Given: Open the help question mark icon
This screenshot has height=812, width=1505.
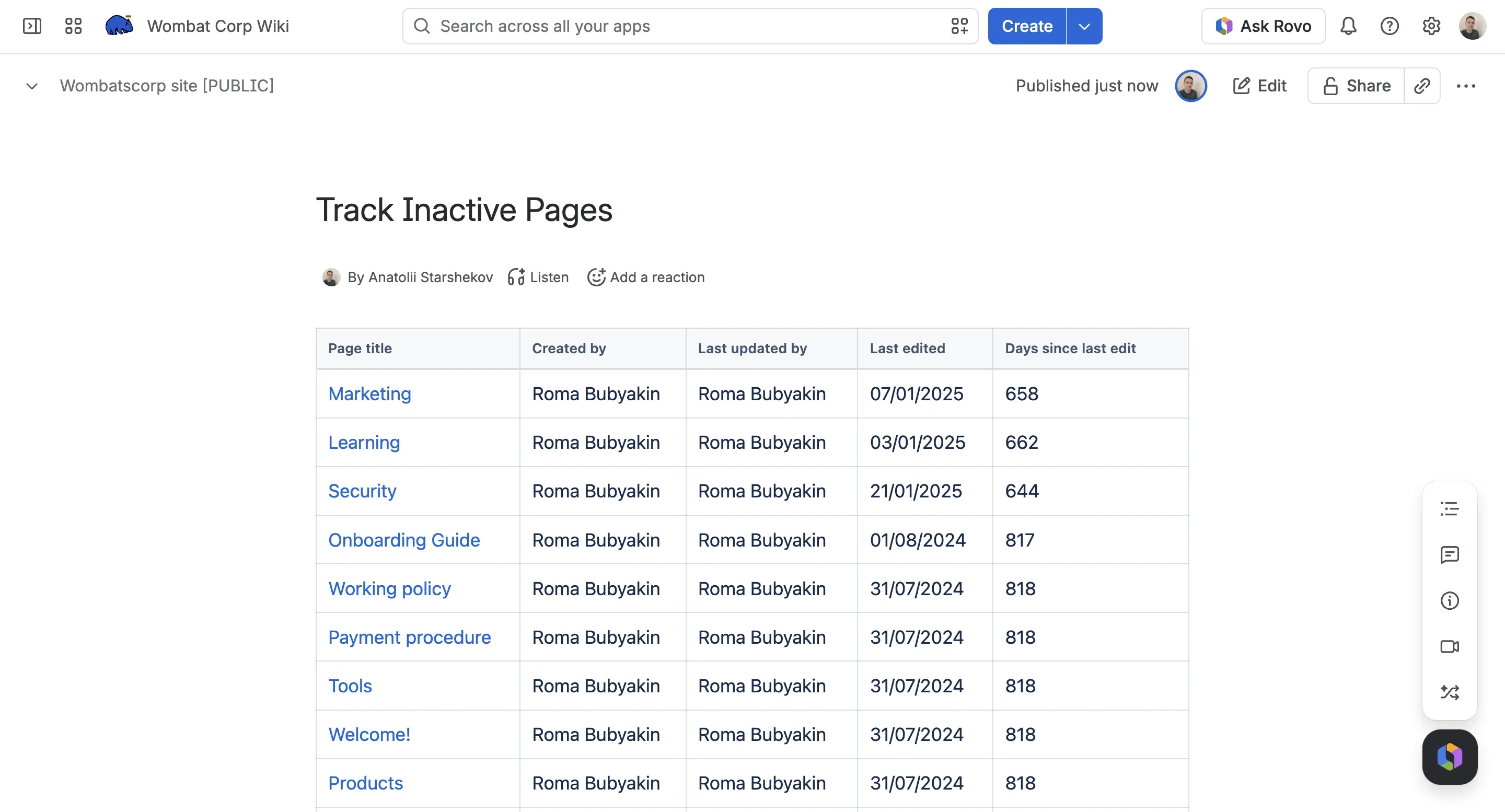Looking at the screenshot, I should [x=1390, y=26].
